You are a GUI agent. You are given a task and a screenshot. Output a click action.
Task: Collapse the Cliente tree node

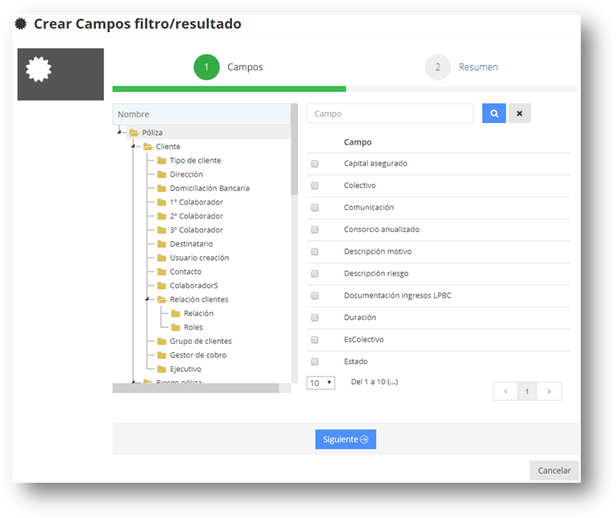133,146
